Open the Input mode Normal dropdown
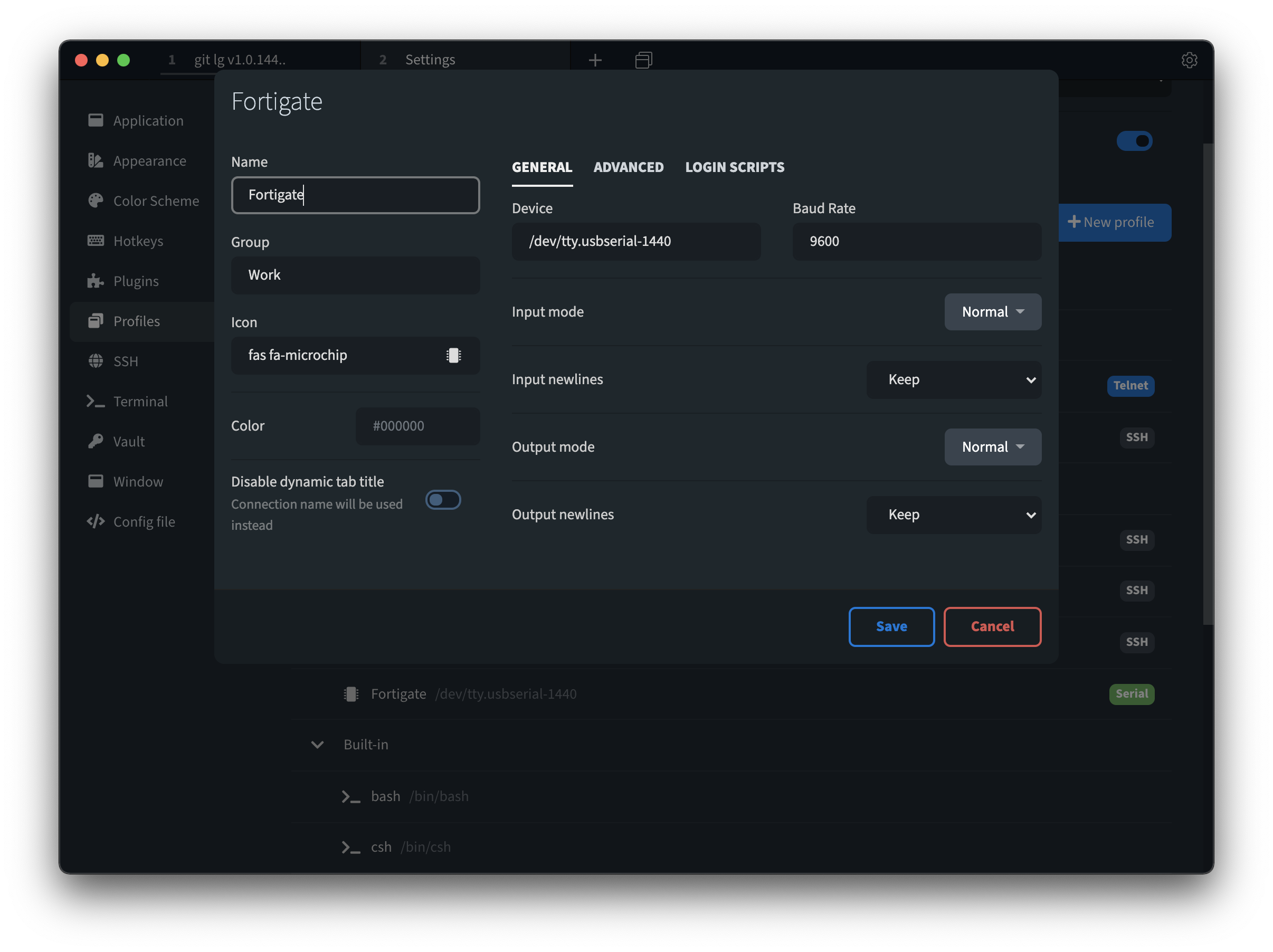Image resolution: width=1273 pixels, height=952 pixels. [x=993, y=312]
